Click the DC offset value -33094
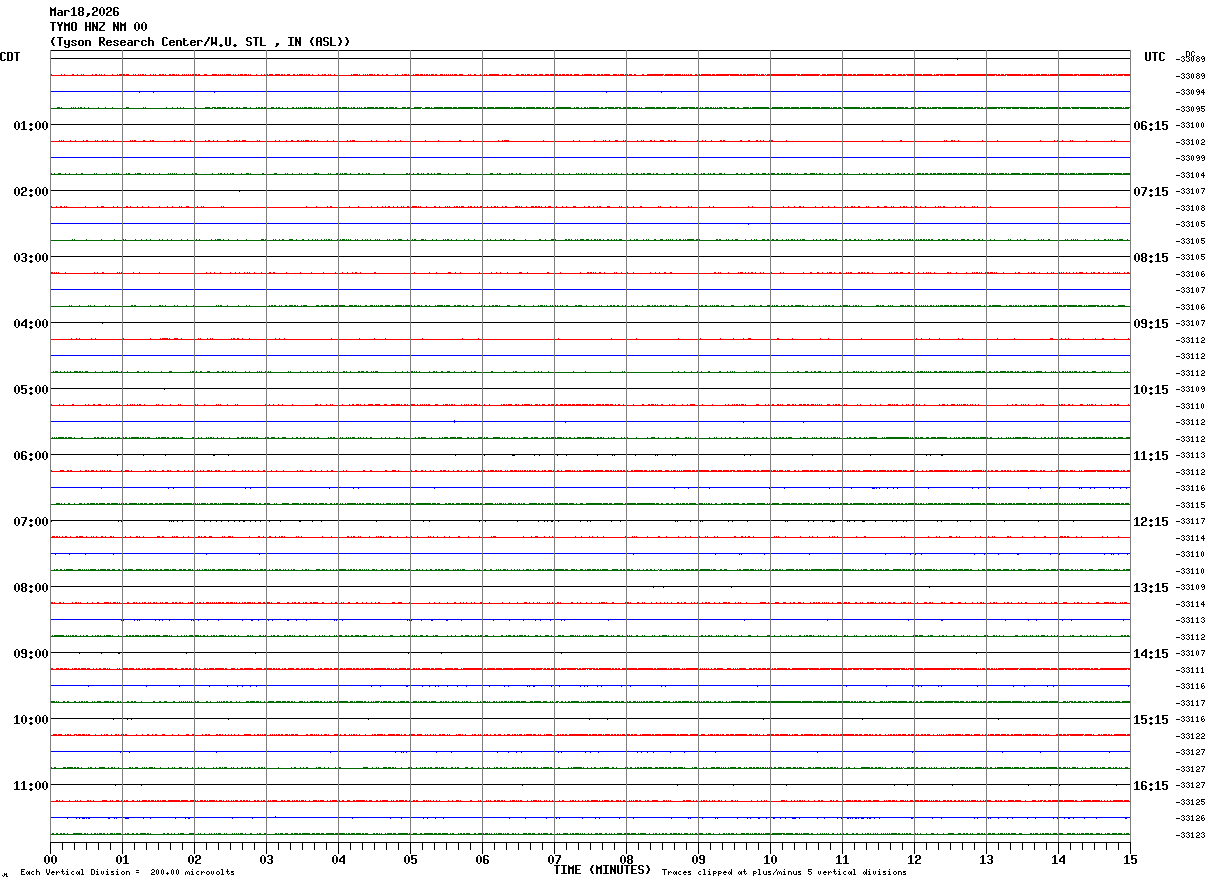 pyautogui.click(x=1191, y=93)
